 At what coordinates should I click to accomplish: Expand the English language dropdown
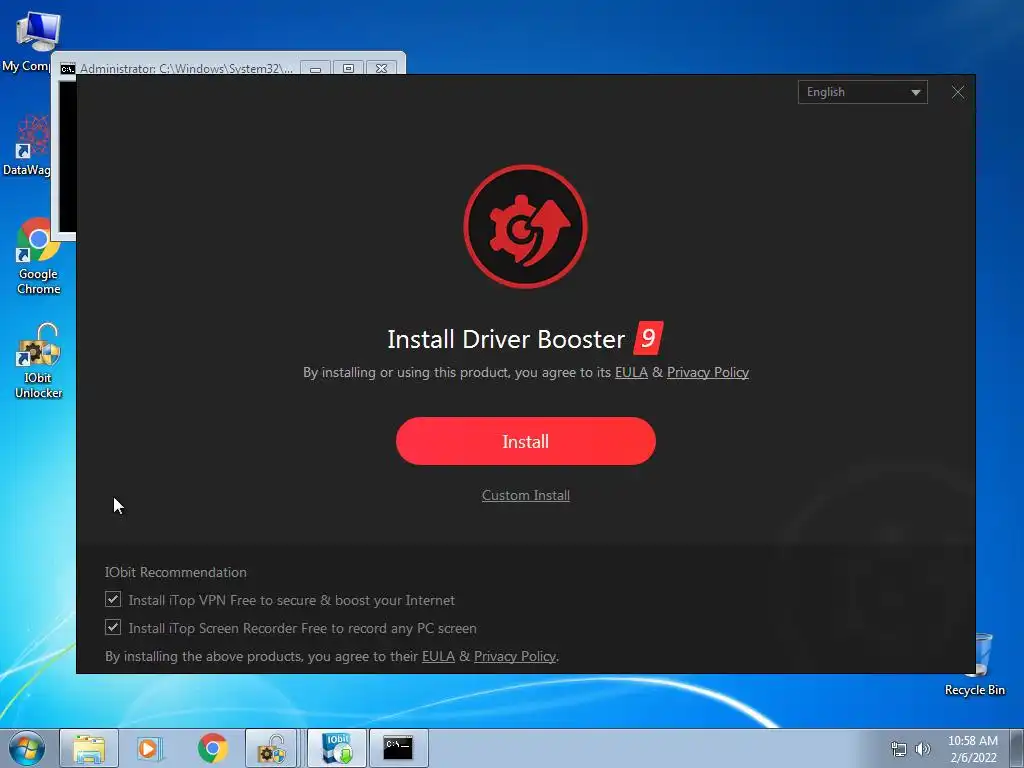[x=862, y=92]
